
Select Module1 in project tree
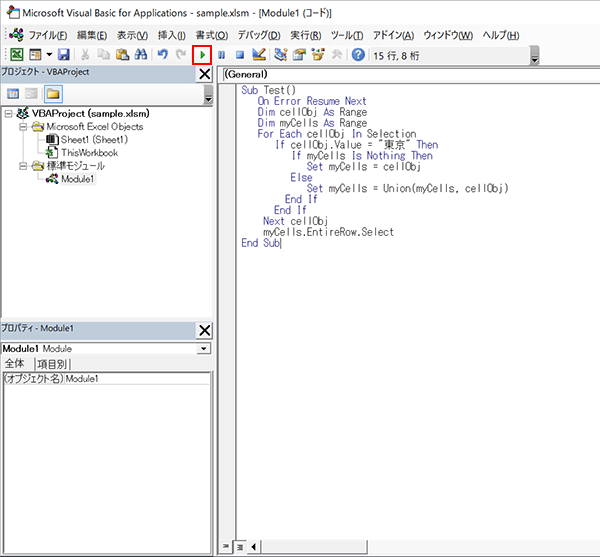(x=78, y=179)
